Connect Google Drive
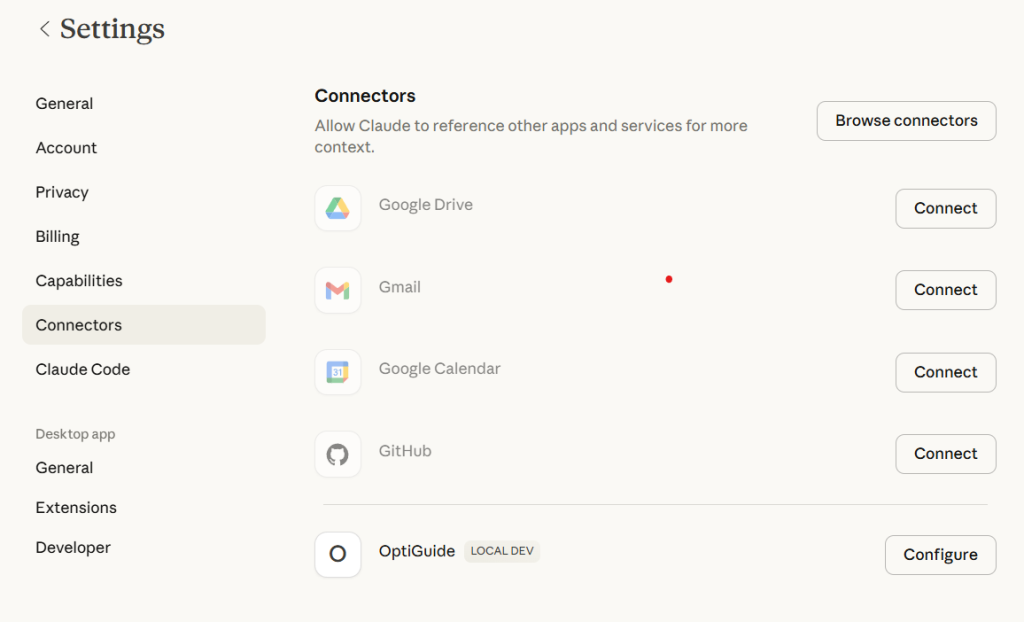This screenshot has height=622, width=1024. click(x=945, y=208)
